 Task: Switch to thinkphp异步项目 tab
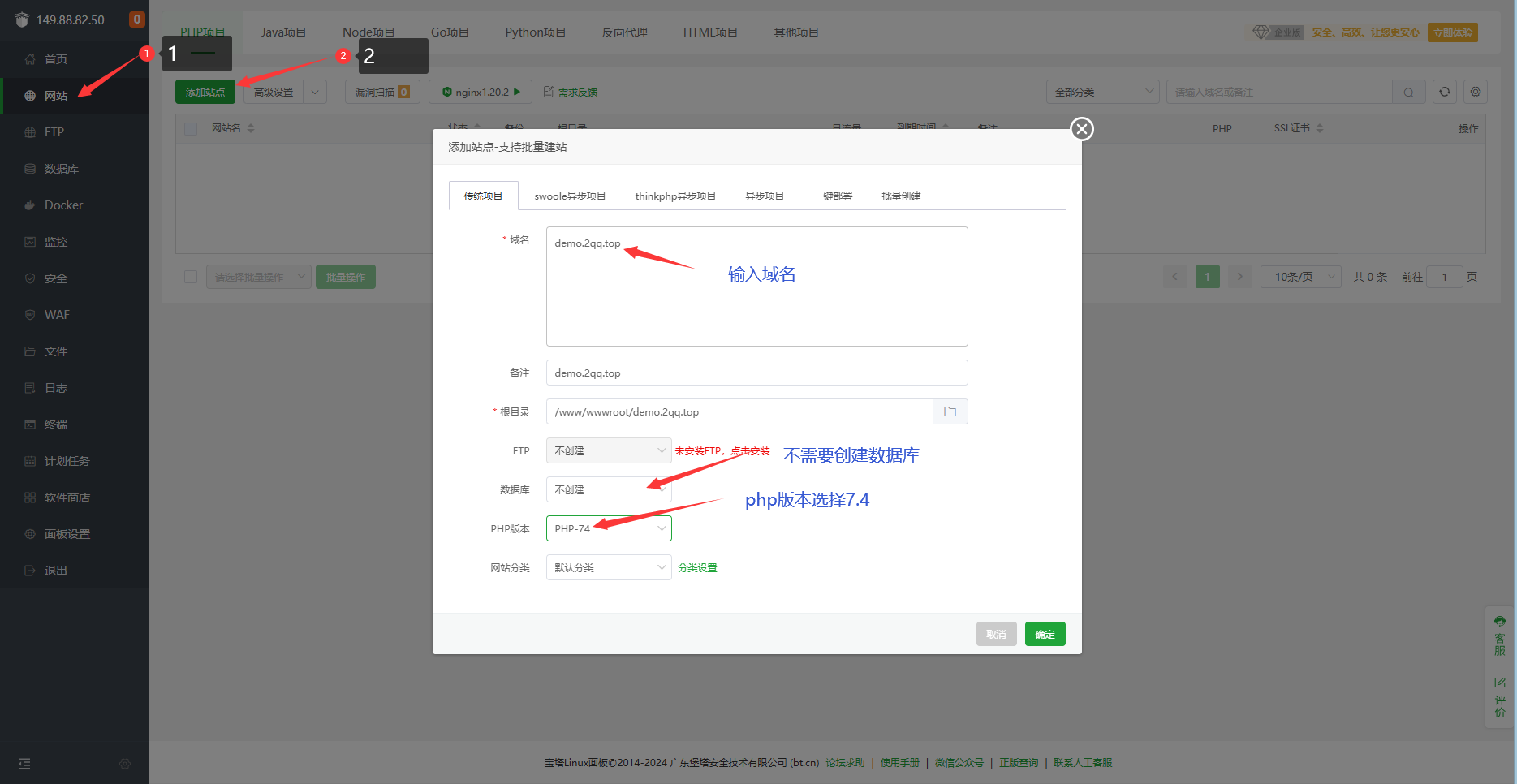tap(675, 196)
